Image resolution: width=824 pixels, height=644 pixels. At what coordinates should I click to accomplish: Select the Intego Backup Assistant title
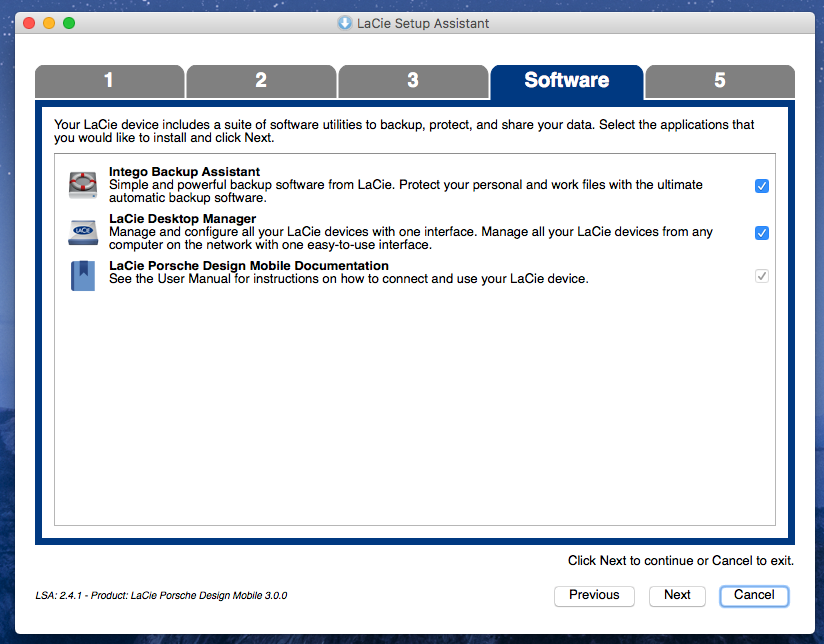[184, 172]
